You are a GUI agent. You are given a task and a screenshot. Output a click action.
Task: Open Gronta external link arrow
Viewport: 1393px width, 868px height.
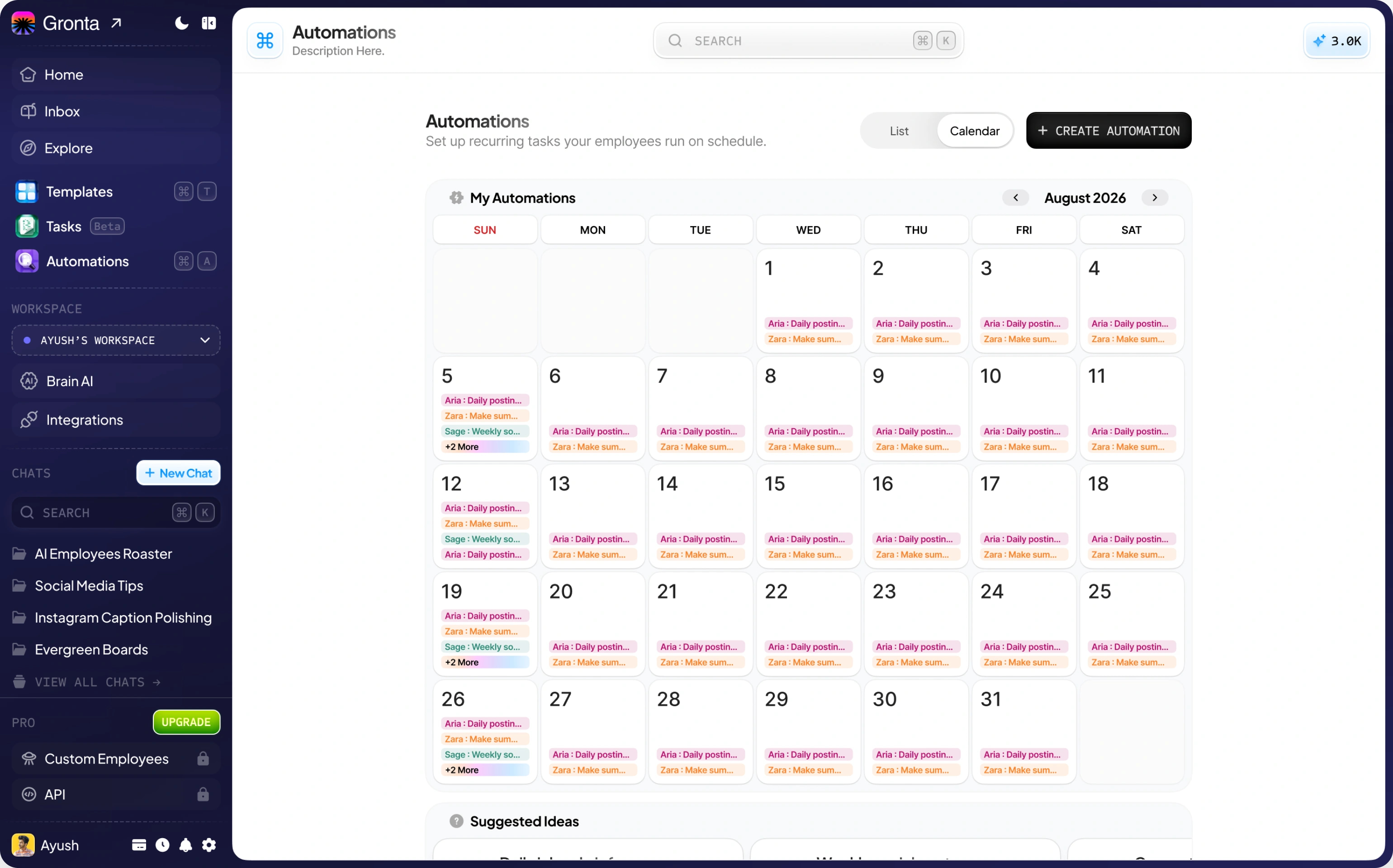117,23
